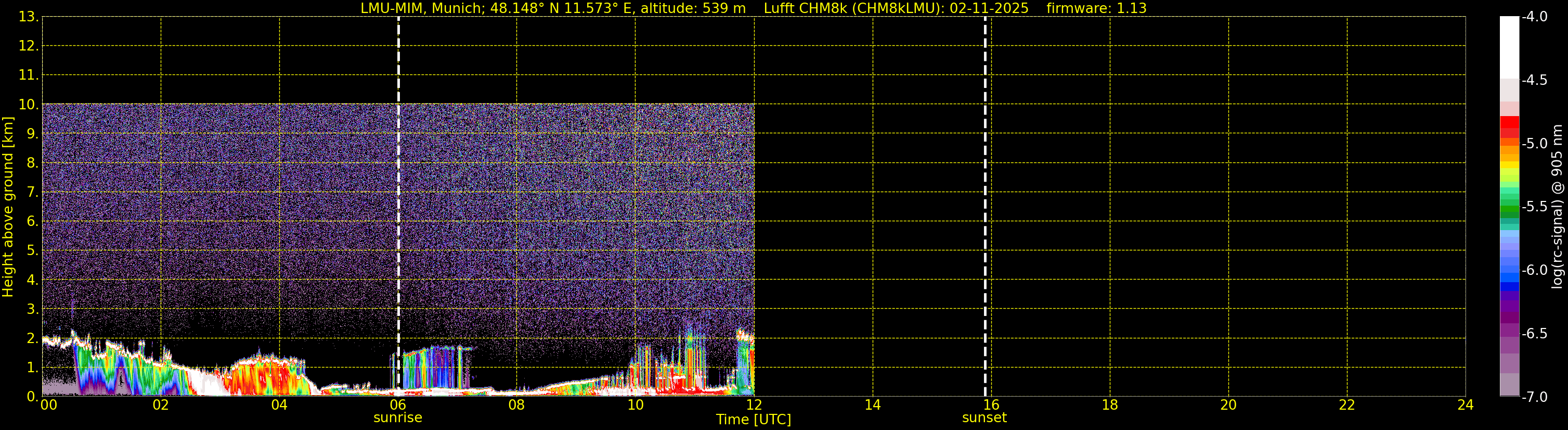Viewport: 1568px width, 430px height.
Task: Click the '2.' height axis tick label
Action: (x=32, y=338)
